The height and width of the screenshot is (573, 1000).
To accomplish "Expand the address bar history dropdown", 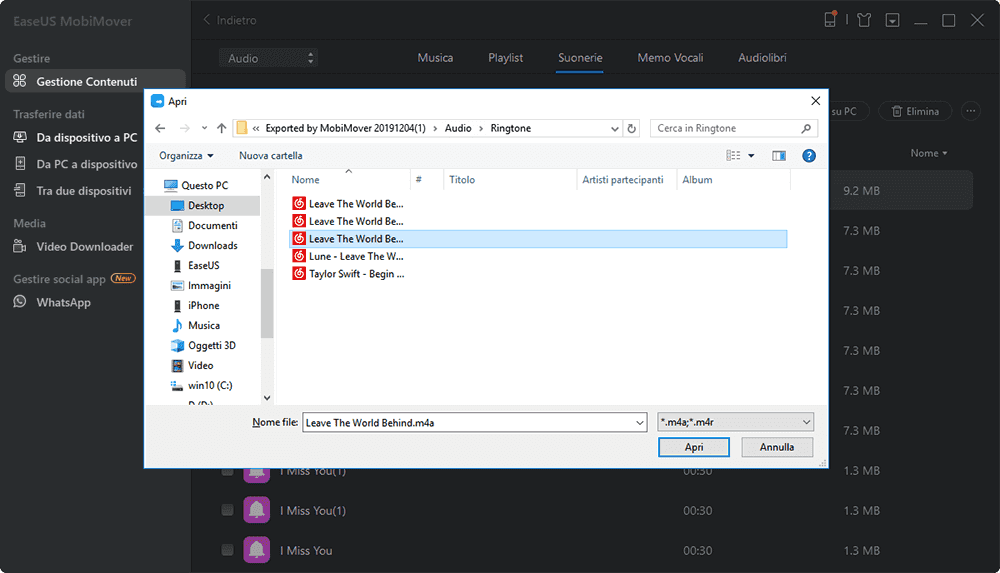I will pyautogui.click(x=614, y=128).
